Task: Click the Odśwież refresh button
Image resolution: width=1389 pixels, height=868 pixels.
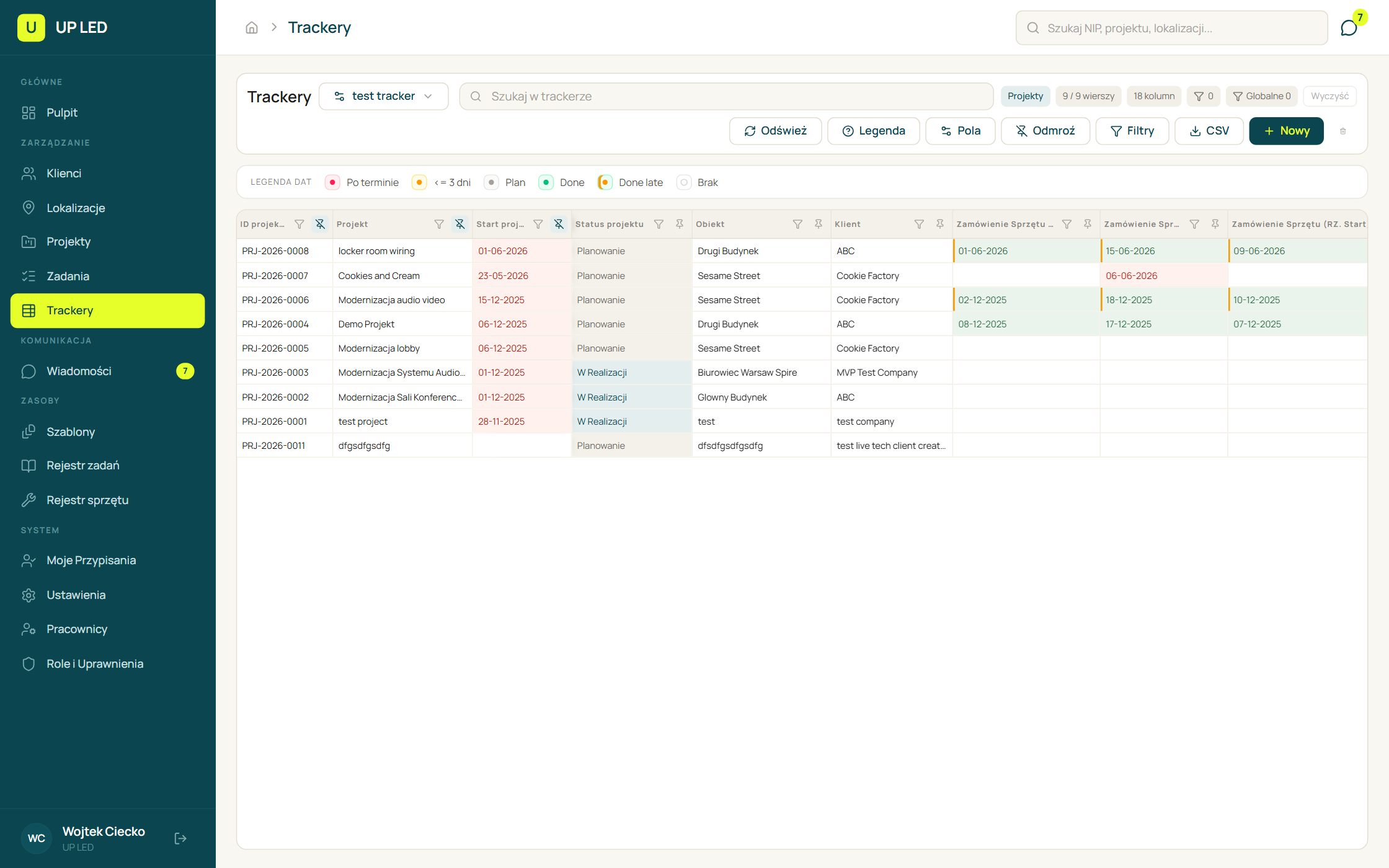Action: click(775, 131)
